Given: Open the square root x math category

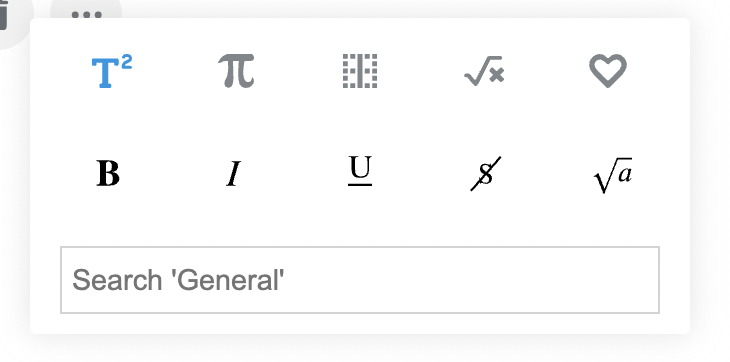Looking at the screenshot, I should click(485, 71).
